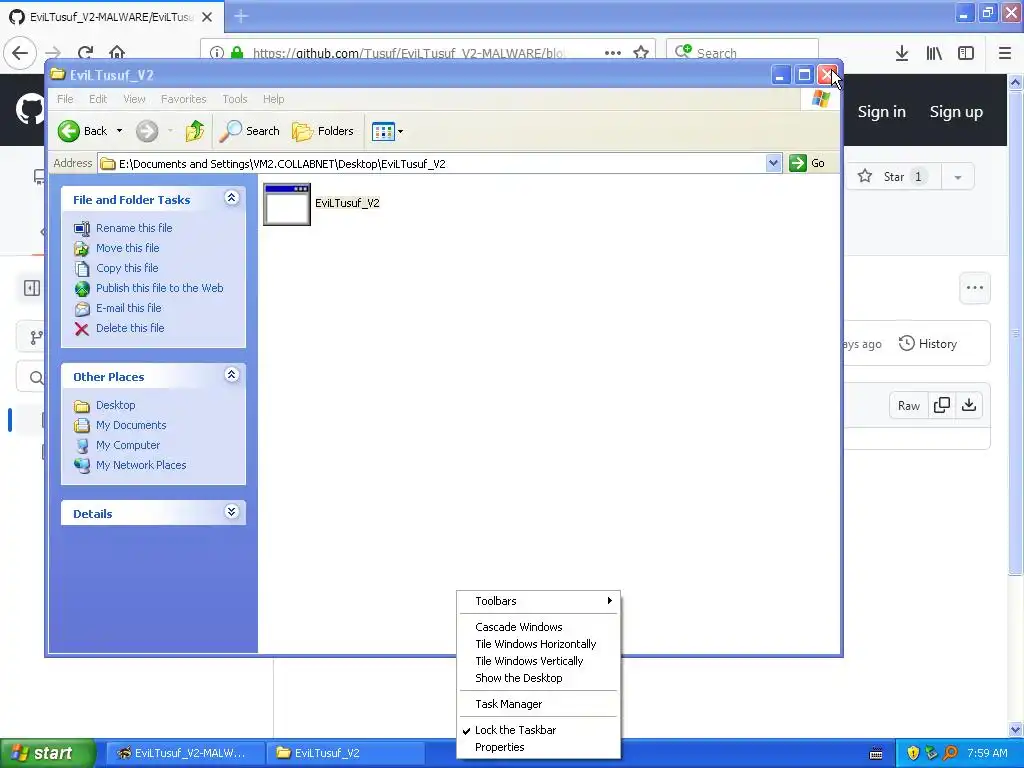Click the Raw button on GitHub

(908, 406)
